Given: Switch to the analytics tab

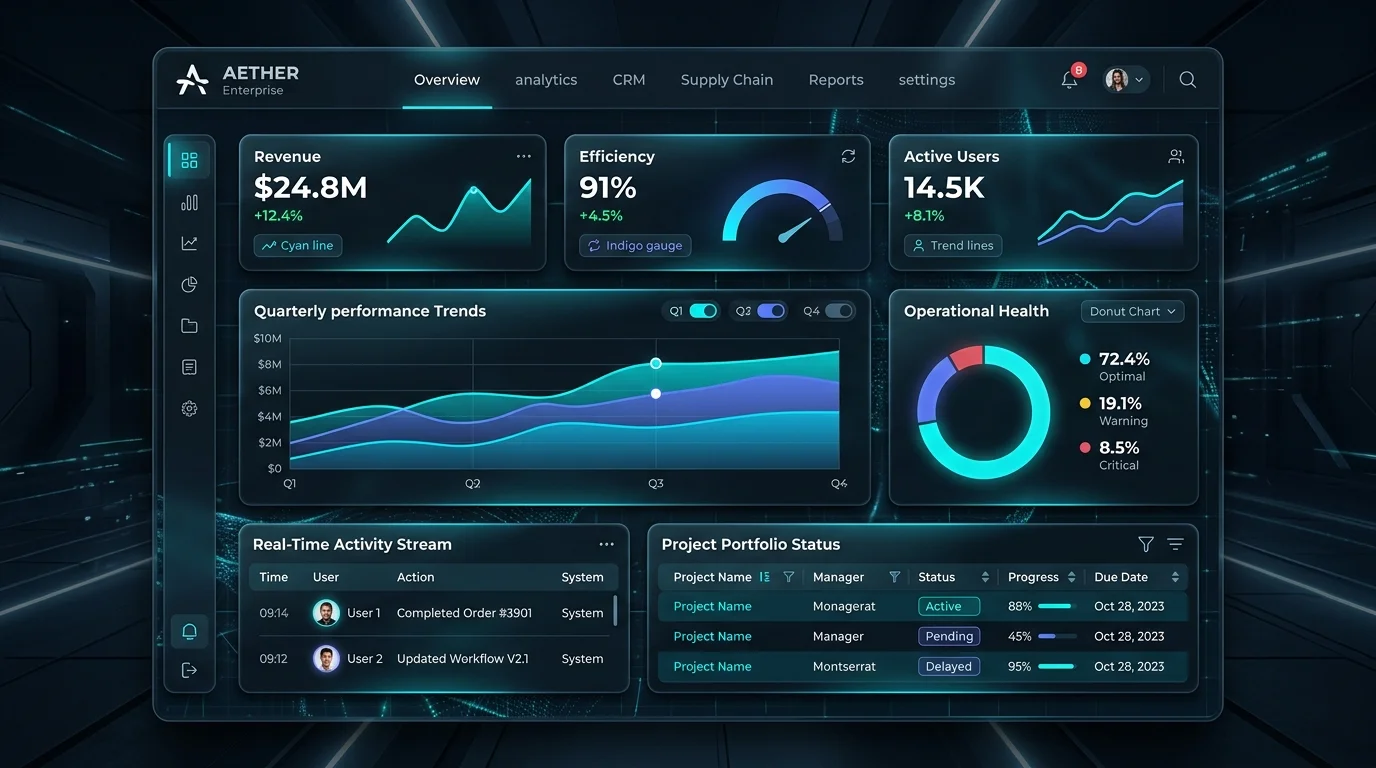Looking at the screenshot, I should click(x=546, y=80).
